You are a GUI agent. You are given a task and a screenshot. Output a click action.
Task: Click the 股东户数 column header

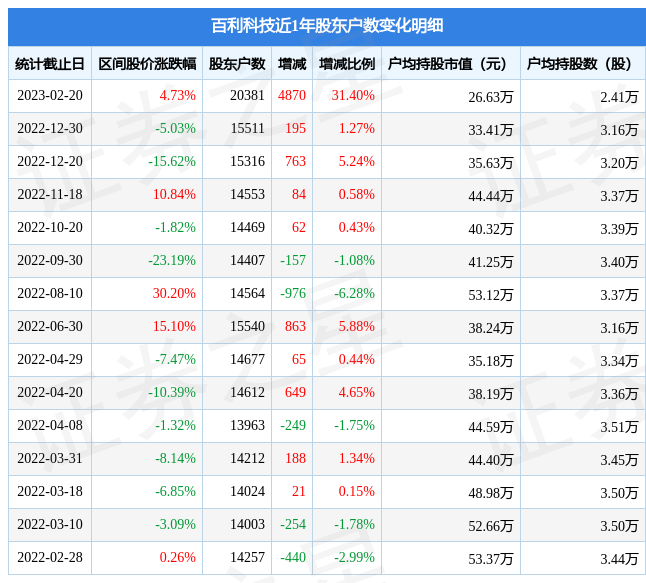coord(237,64)
